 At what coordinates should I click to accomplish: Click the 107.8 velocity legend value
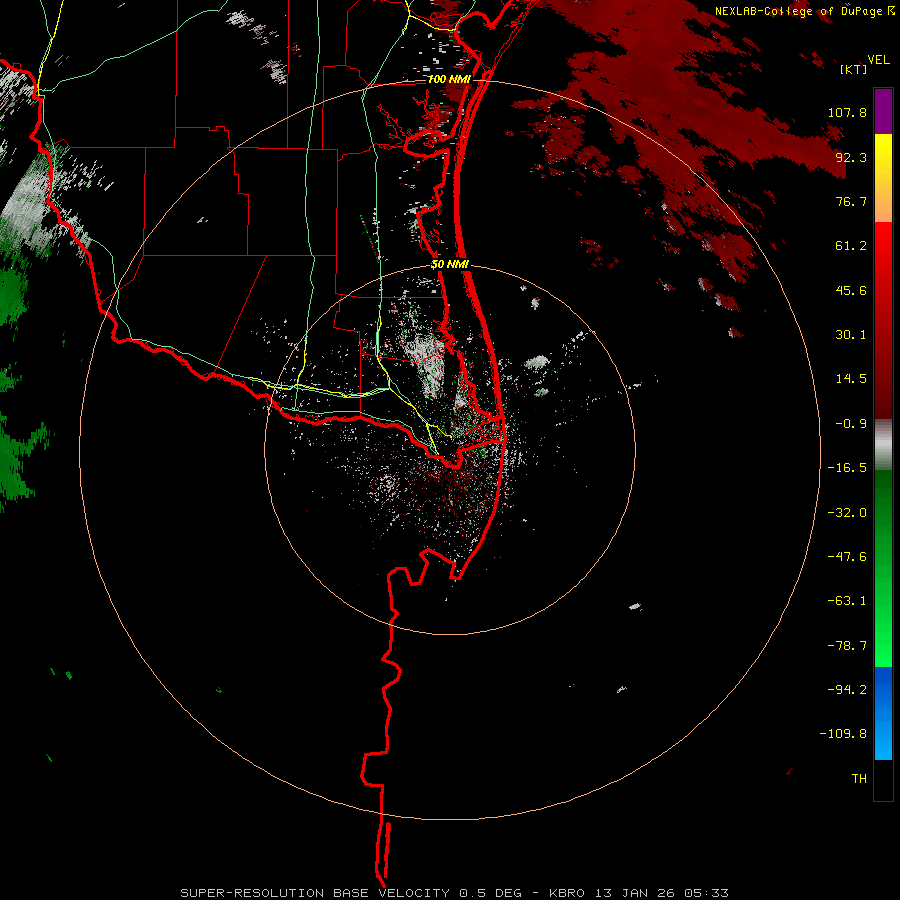coord(847,112)
